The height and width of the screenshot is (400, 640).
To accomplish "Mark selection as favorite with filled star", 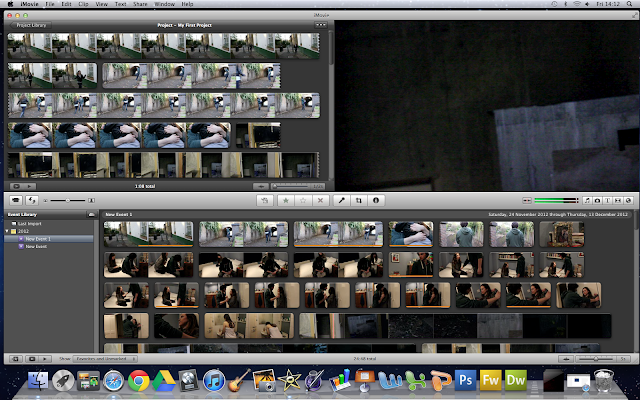I will (286, 200).
